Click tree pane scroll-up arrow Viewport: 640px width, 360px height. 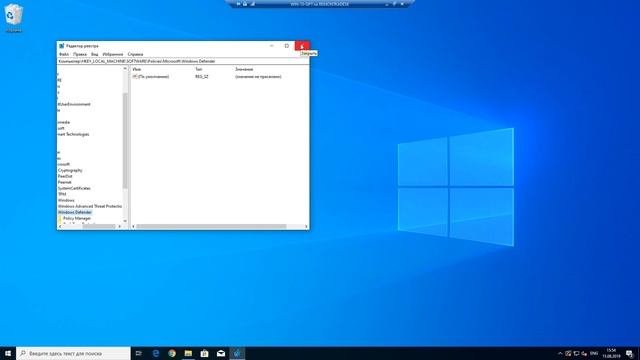(125, 69)
